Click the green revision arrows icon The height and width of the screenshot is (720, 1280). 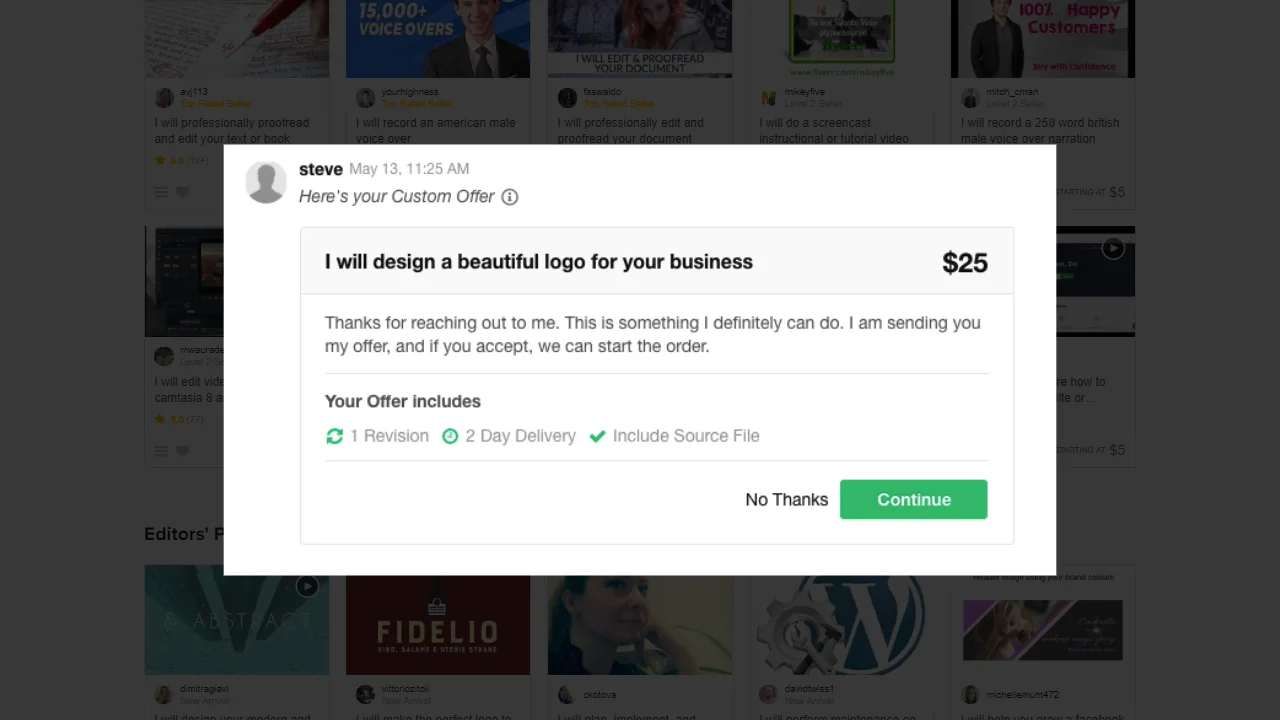pyautogui.click(x=335, y=436)
